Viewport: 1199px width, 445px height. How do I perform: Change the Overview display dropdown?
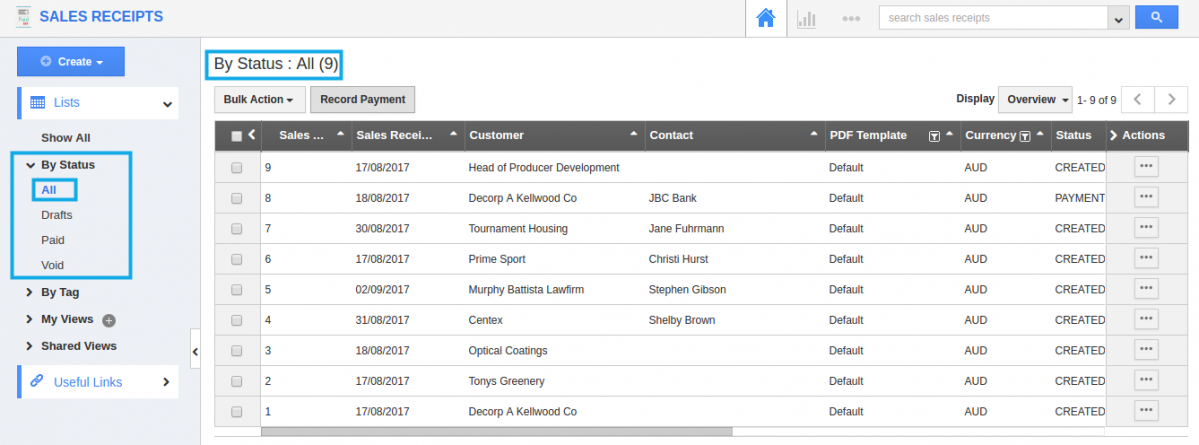(x=1035, y=100)
